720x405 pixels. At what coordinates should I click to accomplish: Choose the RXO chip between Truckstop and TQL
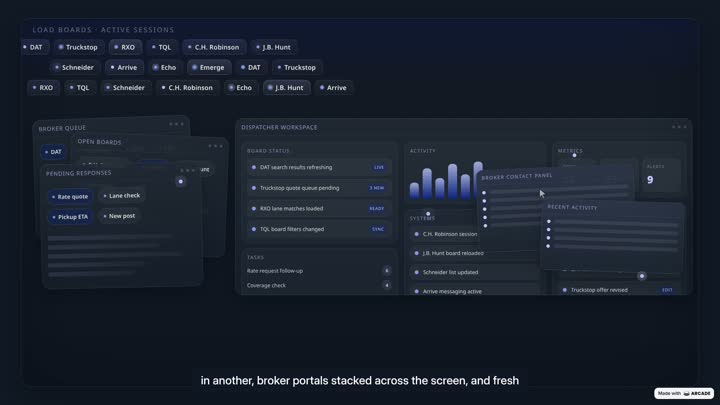click(125, 47)
